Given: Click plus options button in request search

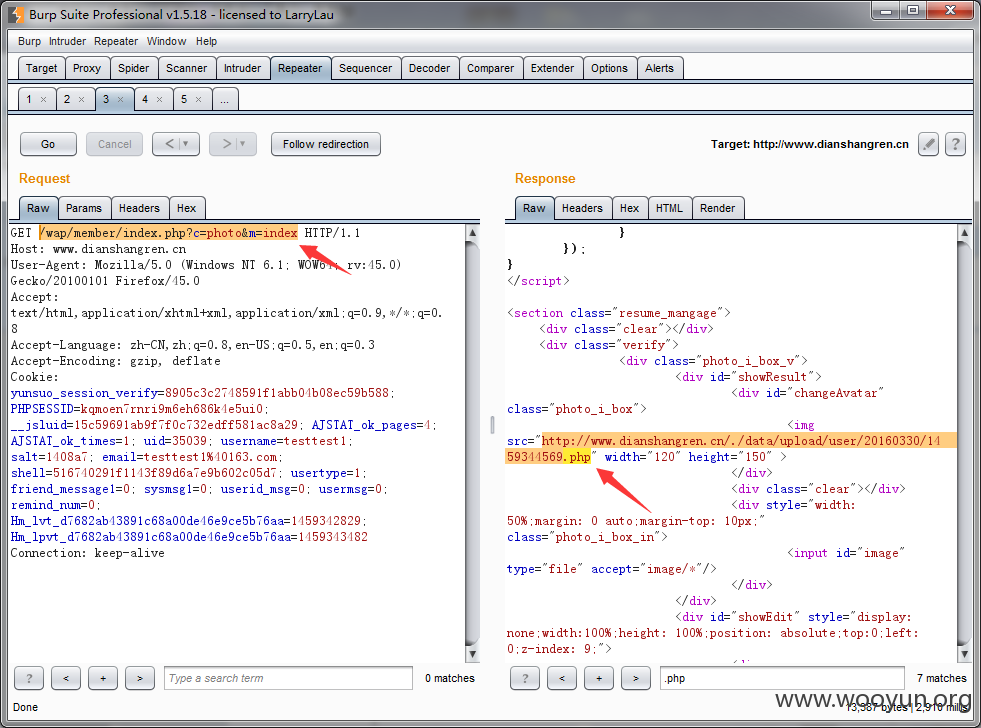Looking at the screenshot, I should (x=103, y=678).
